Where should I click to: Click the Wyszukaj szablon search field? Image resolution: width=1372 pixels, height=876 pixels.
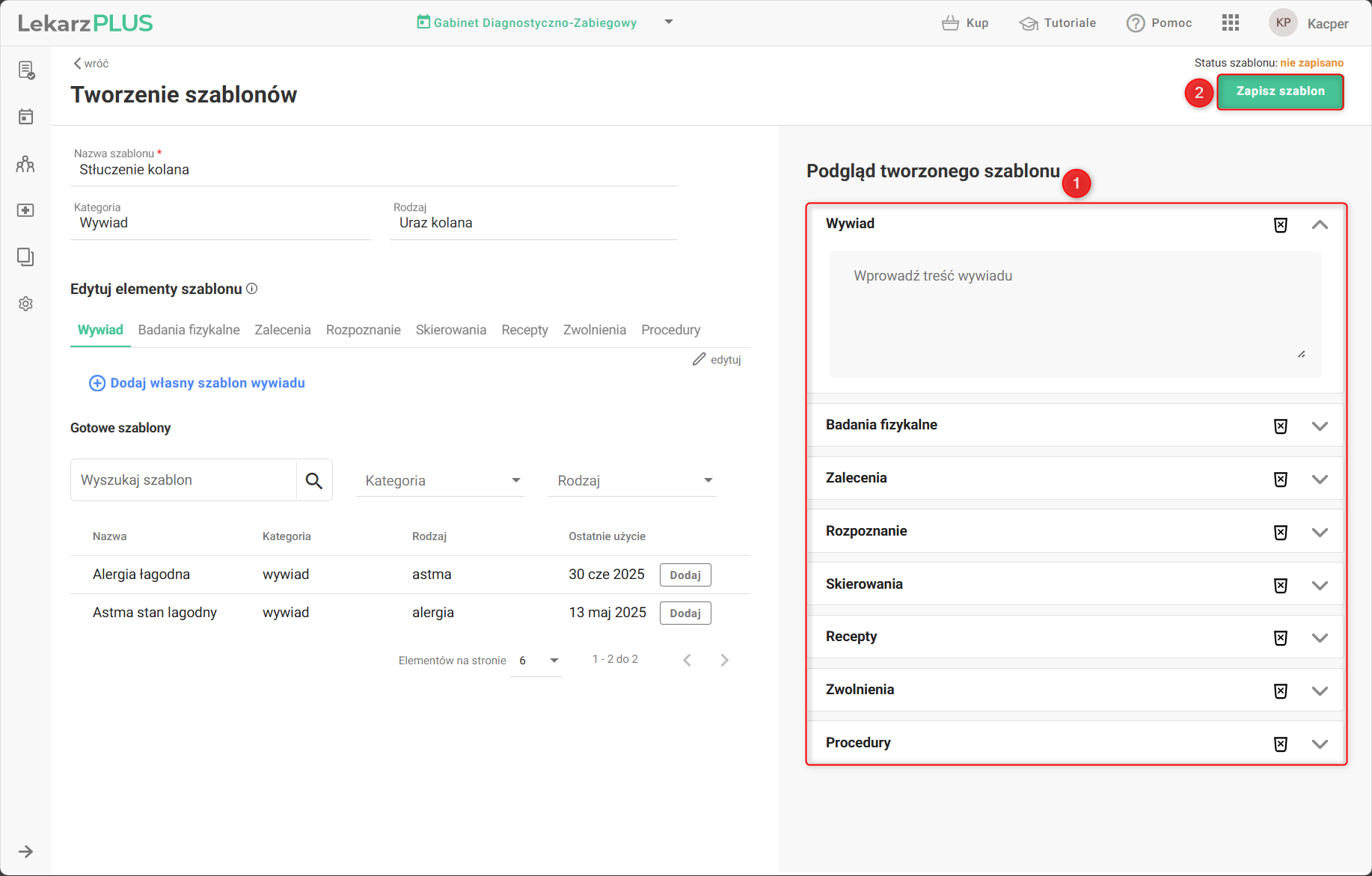[x=183, y=480]
